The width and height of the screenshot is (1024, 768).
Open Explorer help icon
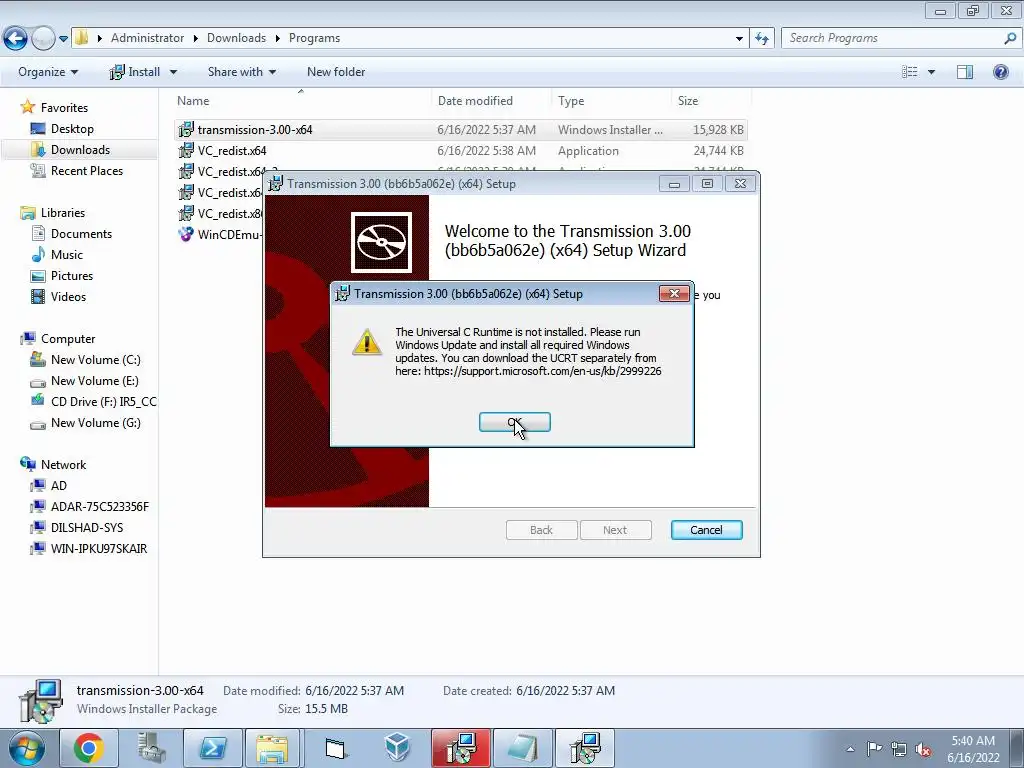click(x=1000, y=72)
